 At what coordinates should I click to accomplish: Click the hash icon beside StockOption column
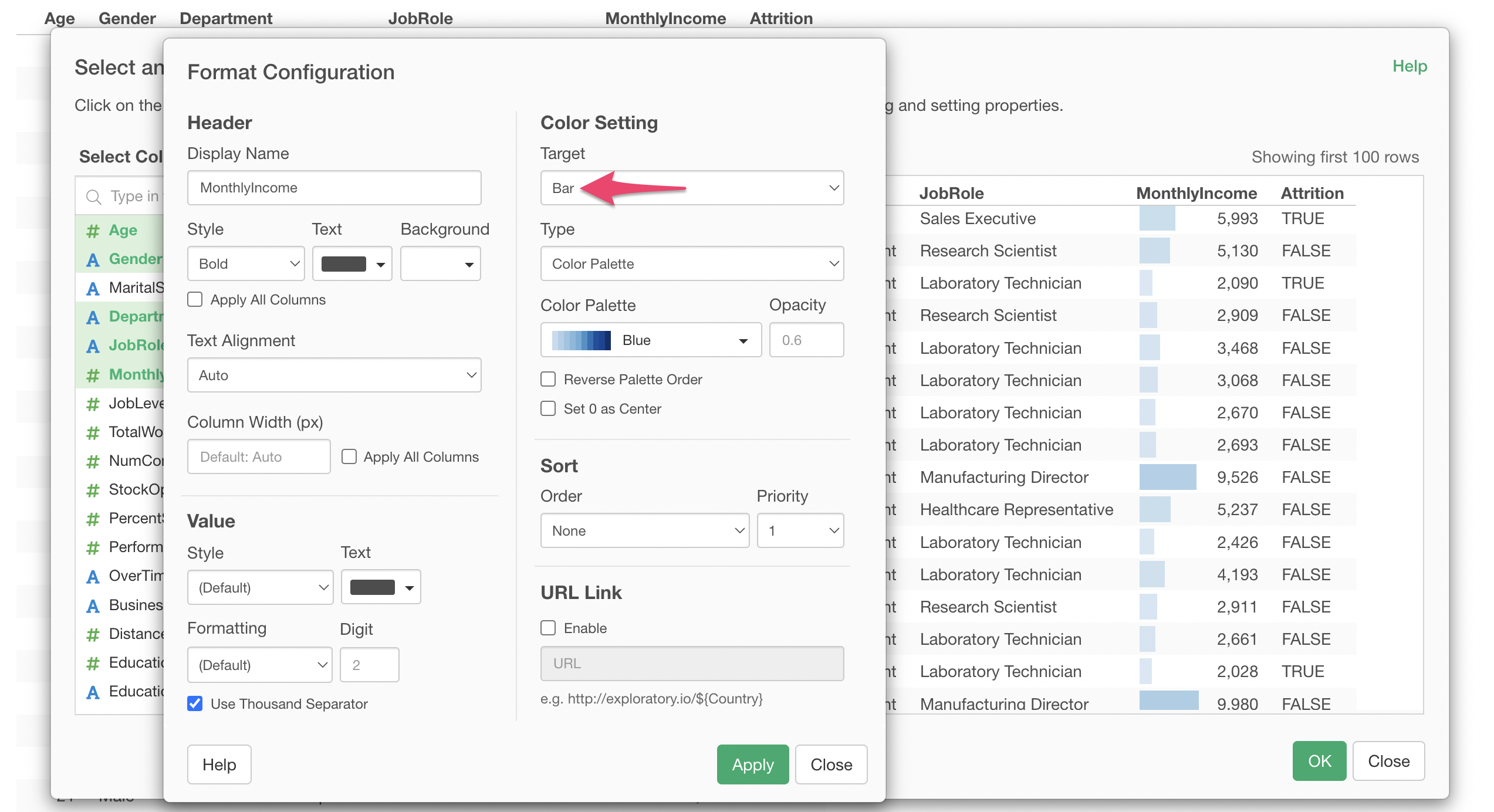[93, 490]
